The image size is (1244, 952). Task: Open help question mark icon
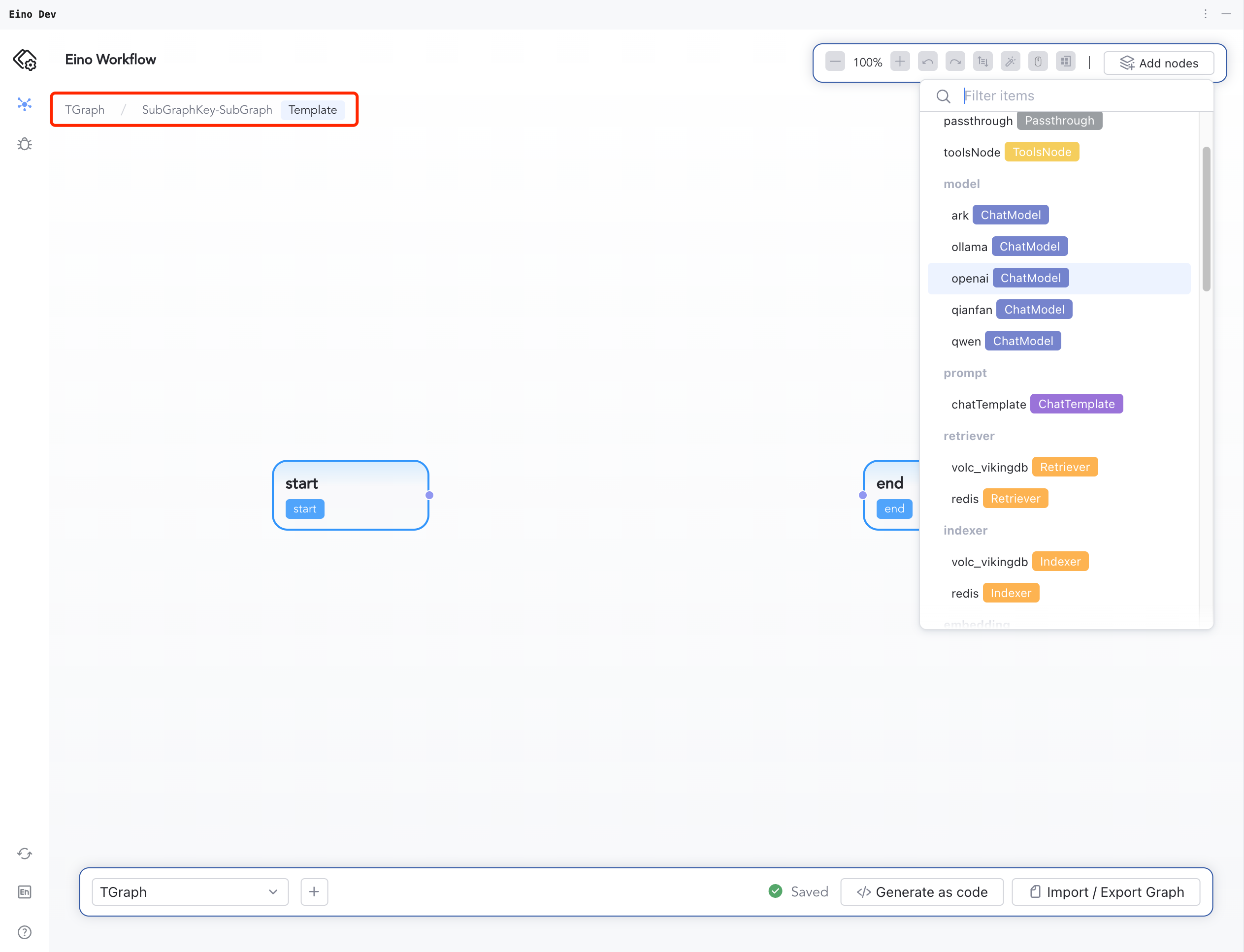tap(25, 932)
